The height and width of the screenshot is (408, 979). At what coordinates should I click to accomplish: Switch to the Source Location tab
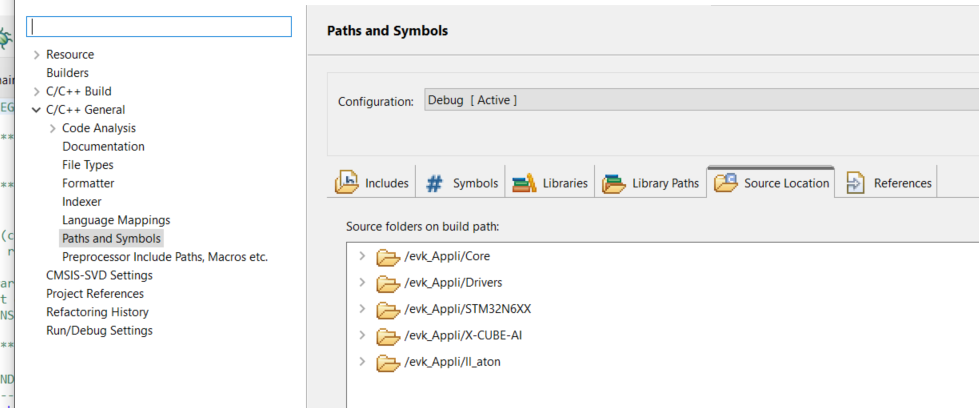[771, 183]
